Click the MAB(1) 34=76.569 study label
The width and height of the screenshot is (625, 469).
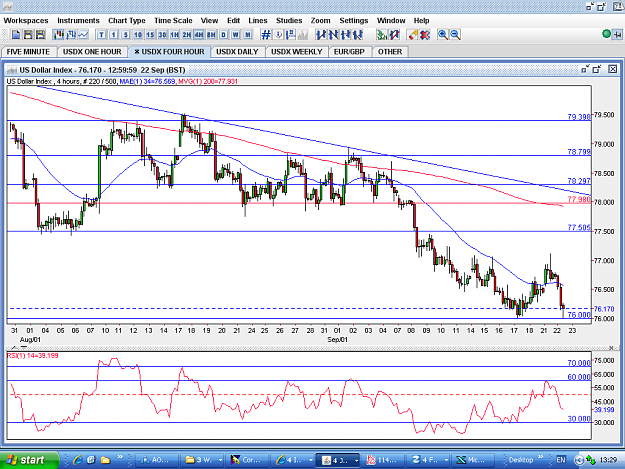(147, 81)
